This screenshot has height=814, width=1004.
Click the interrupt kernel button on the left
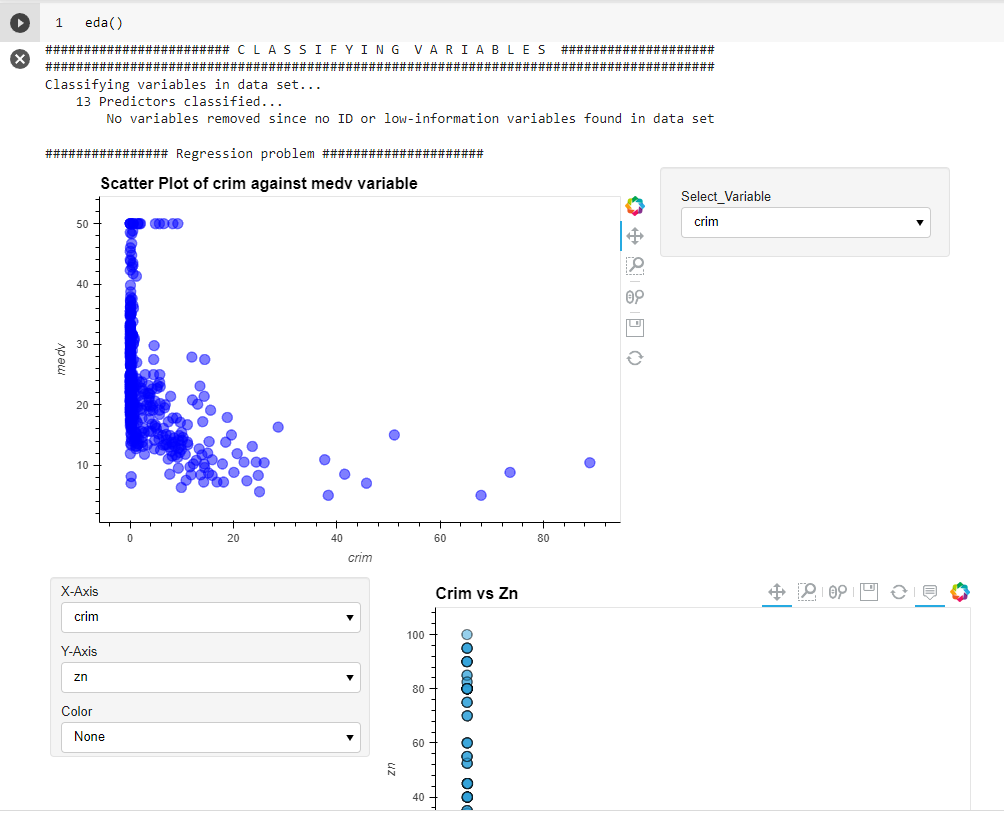[18, 59]
